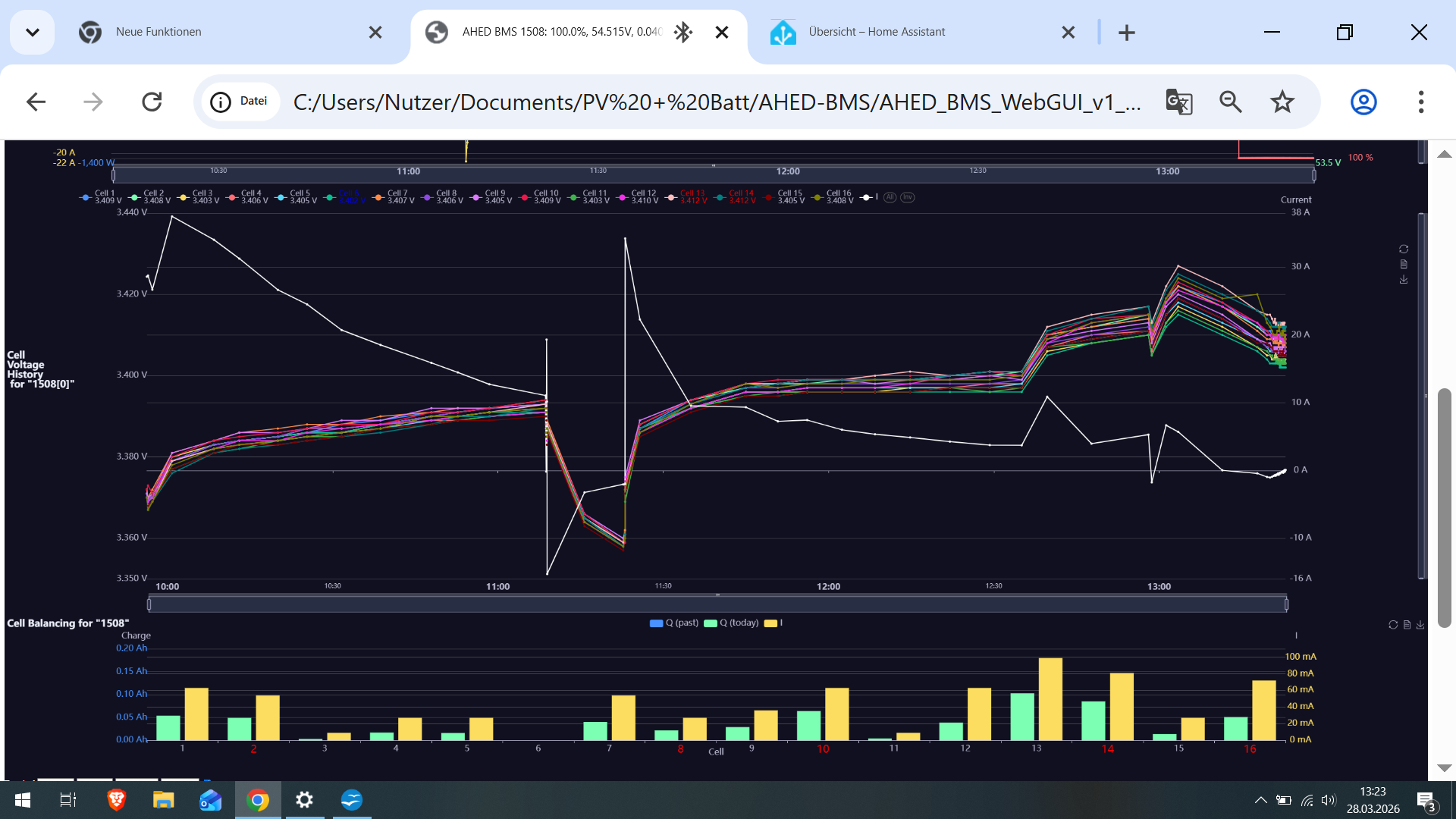Toggle Q (today) legend series
The width and height of the screenshot is (1456, 819).
click(x=731, y=623)
